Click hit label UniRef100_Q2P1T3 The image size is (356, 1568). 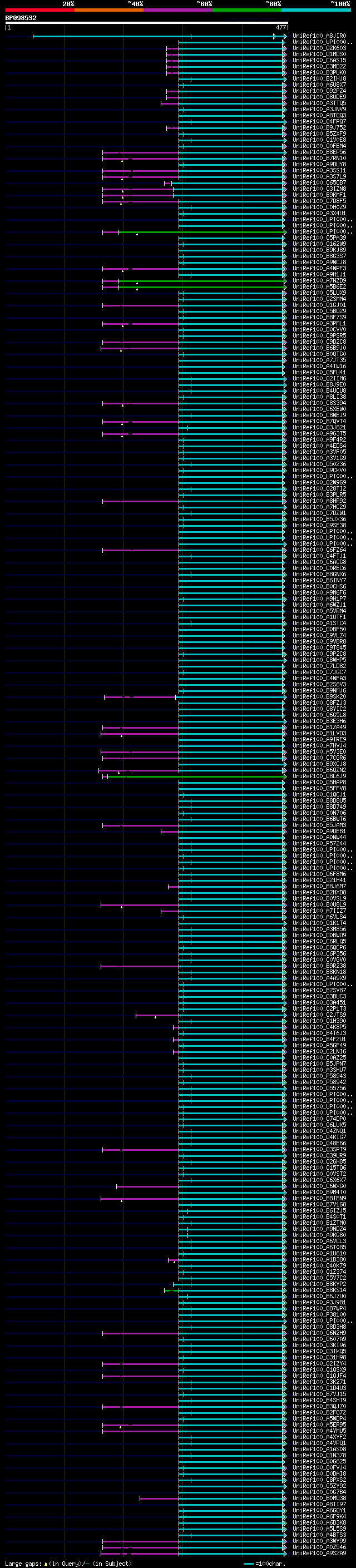click(319, 1008)
